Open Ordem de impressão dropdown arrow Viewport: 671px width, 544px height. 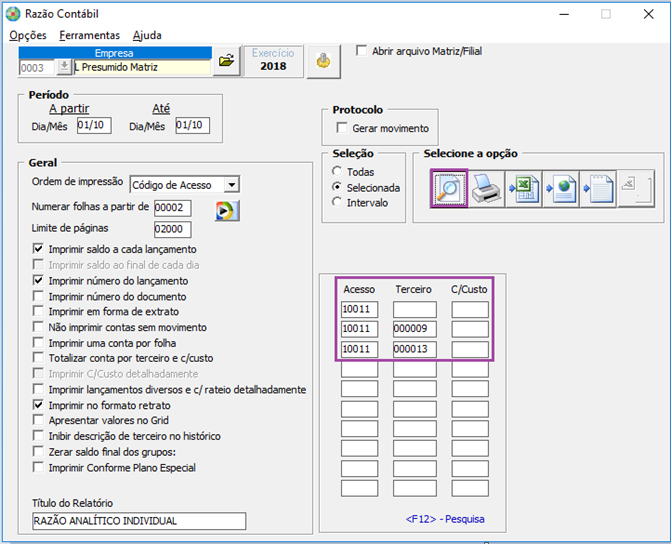click(232, 185)
